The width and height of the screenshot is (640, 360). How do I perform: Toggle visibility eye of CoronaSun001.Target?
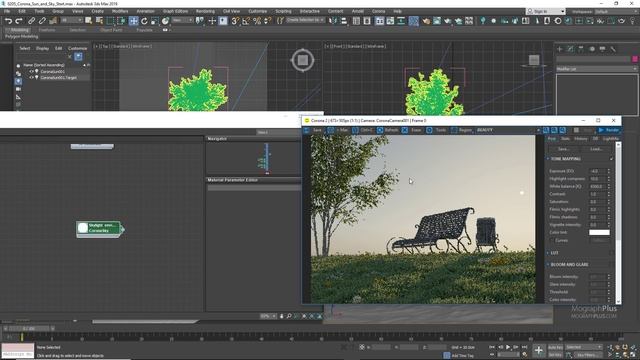point(31,77)
